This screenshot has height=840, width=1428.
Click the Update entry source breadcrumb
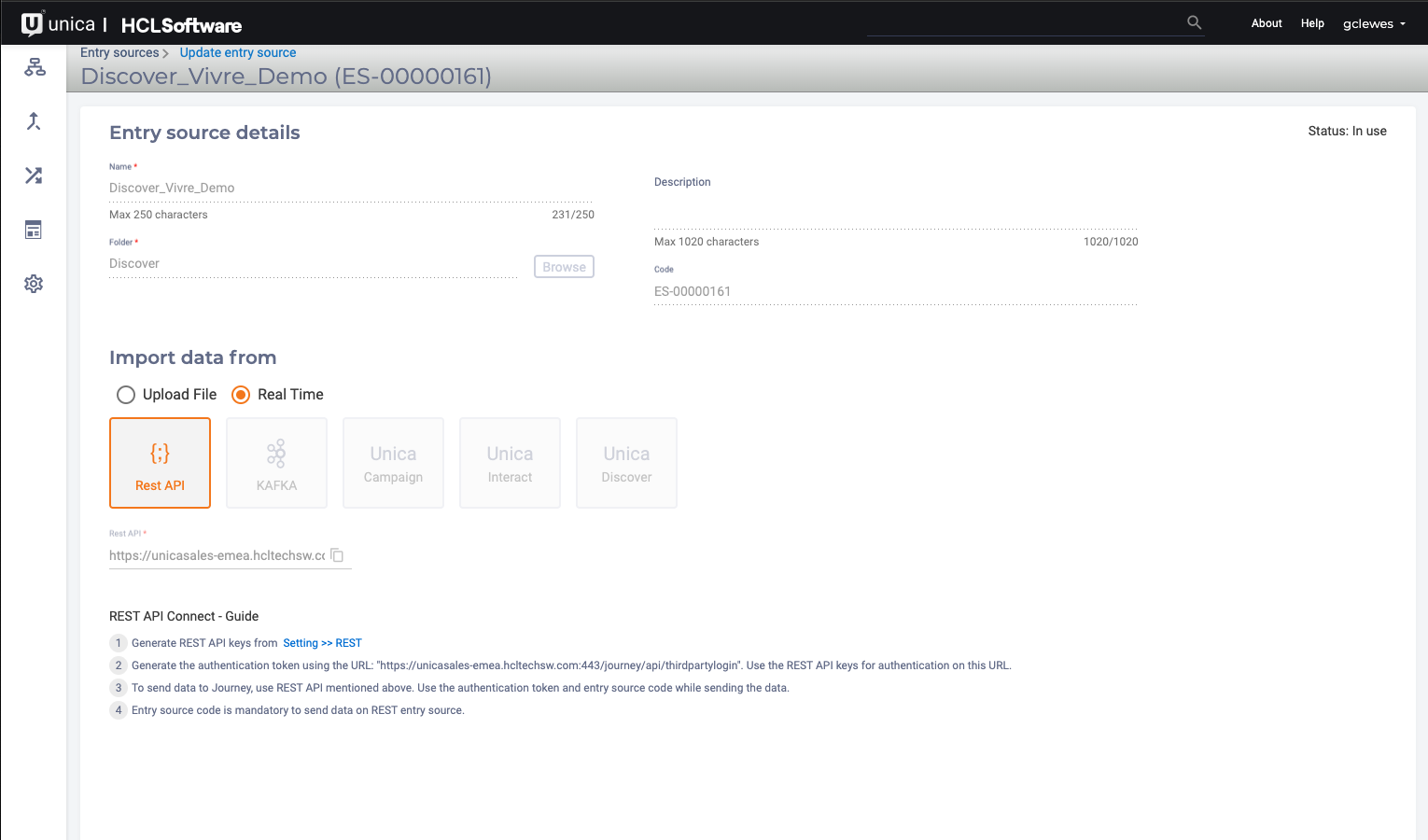tap(238, 52)
